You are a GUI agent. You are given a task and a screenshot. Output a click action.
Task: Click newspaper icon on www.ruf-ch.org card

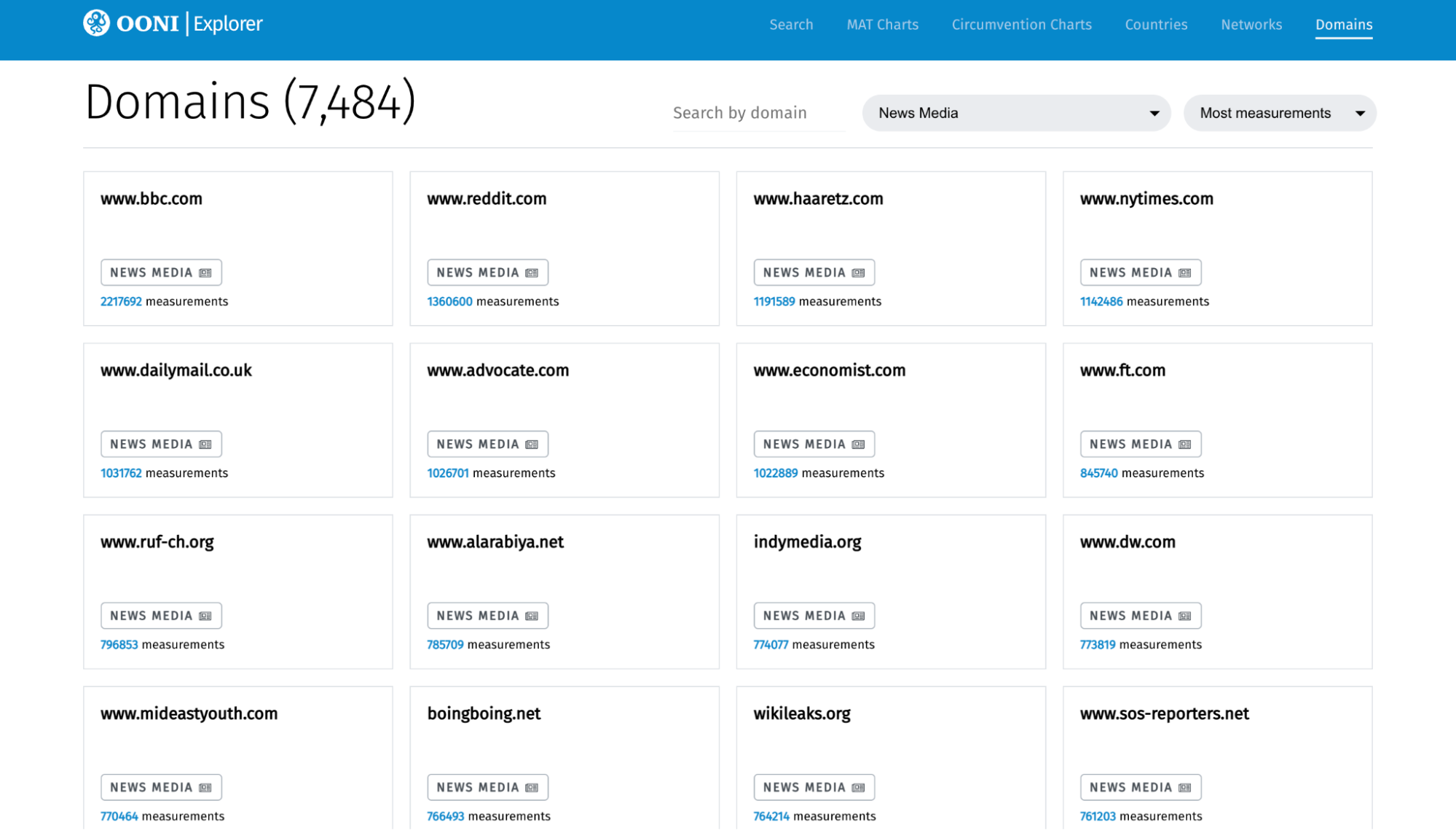point(205,616)
